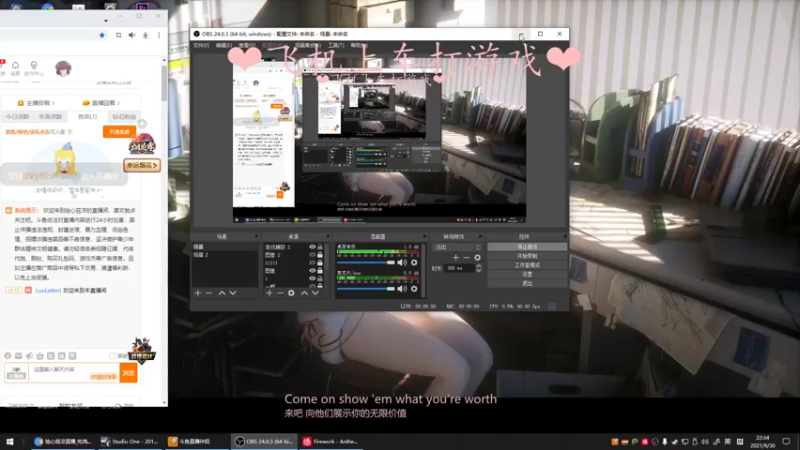Click the Exit button in OBS Controls
This screenshot has width=800, height=450.
(x=527, y=283)
